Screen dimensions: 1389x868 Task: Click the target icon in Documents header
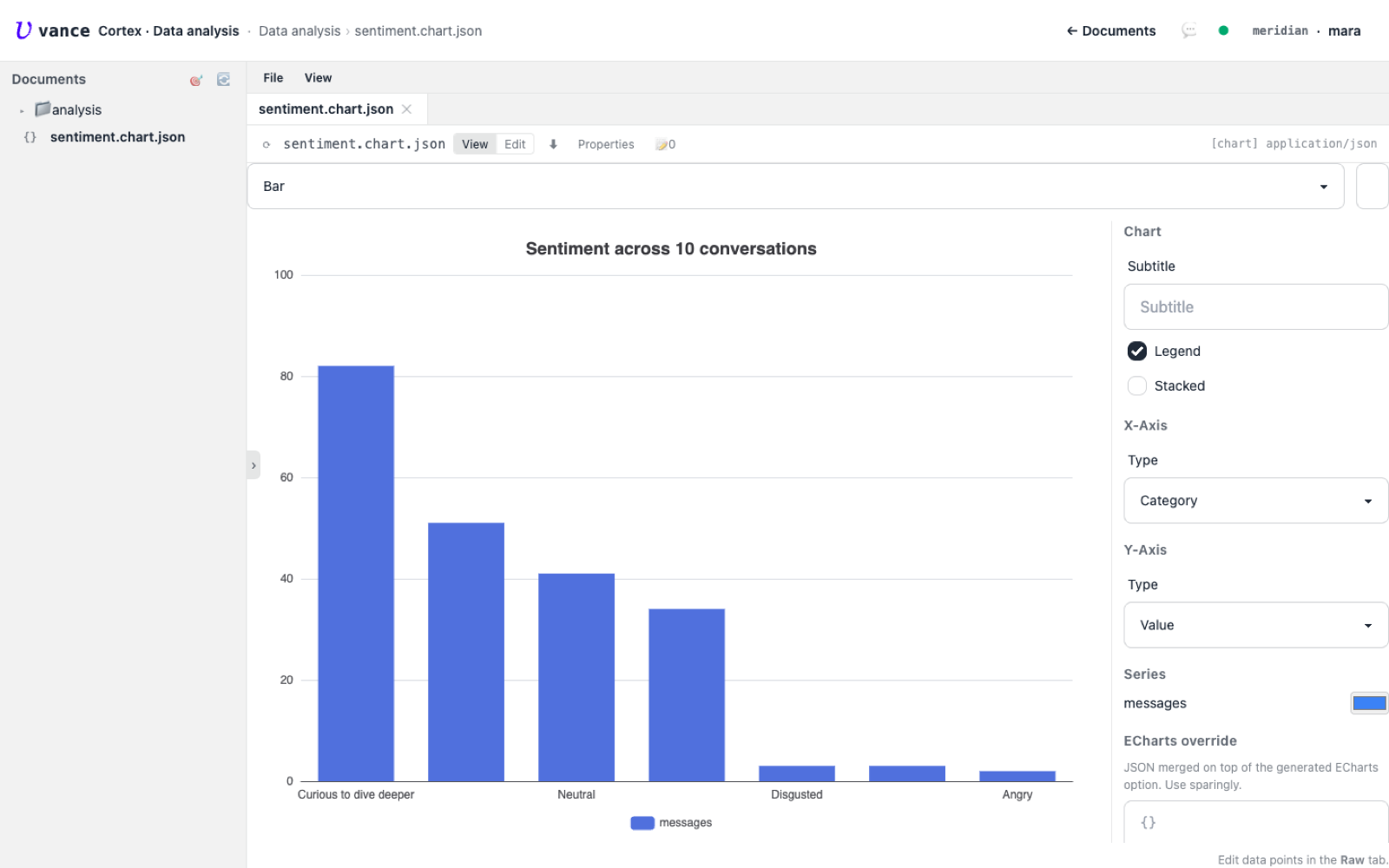[196, 80]
